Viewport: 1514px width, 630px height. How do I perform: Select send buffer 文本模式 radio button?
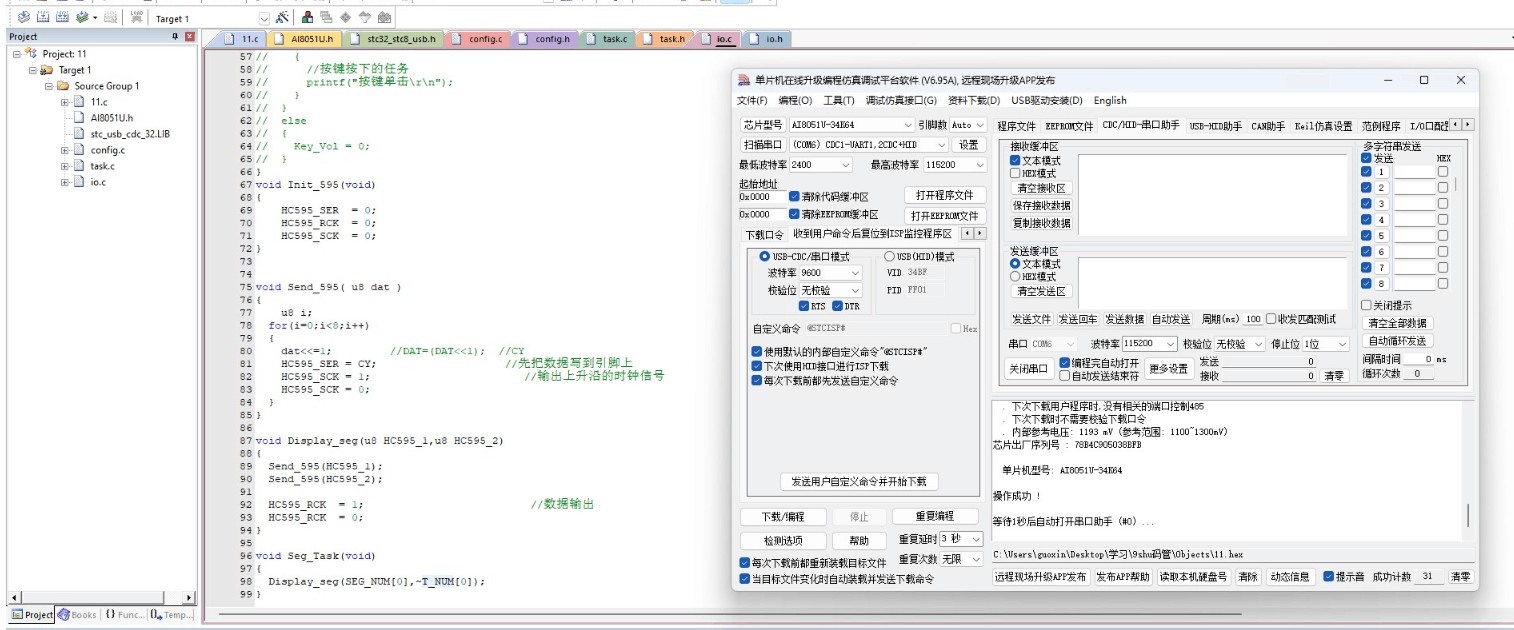[1015, 264]
